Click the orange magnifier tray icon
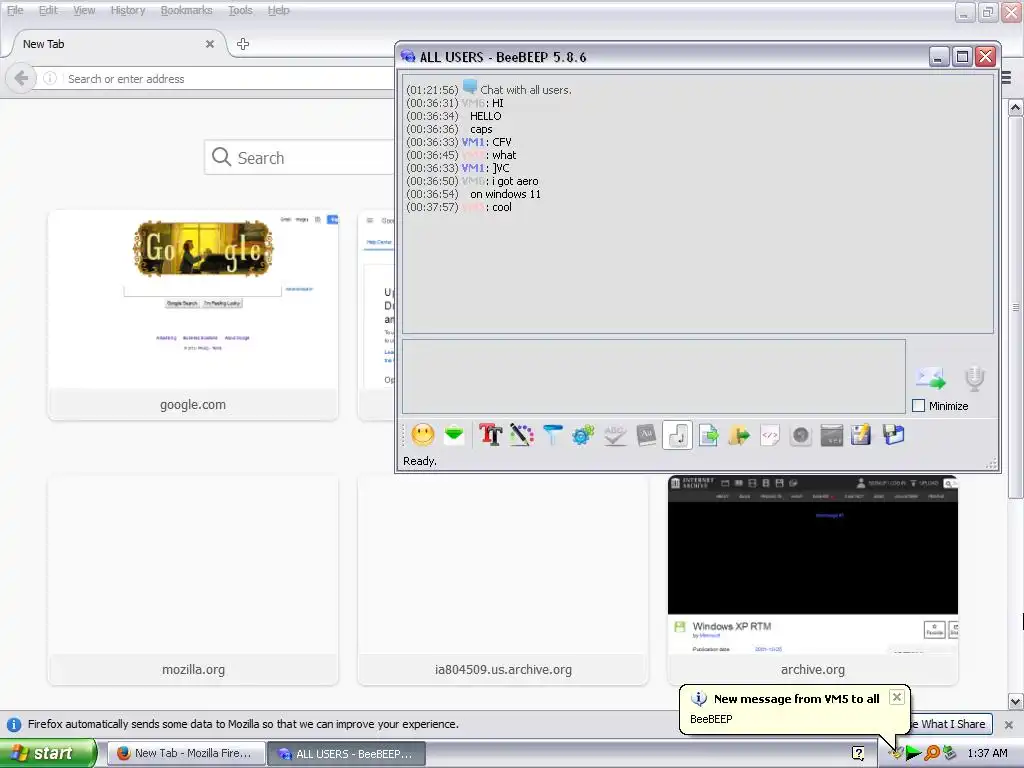 (x=932, y=753)
